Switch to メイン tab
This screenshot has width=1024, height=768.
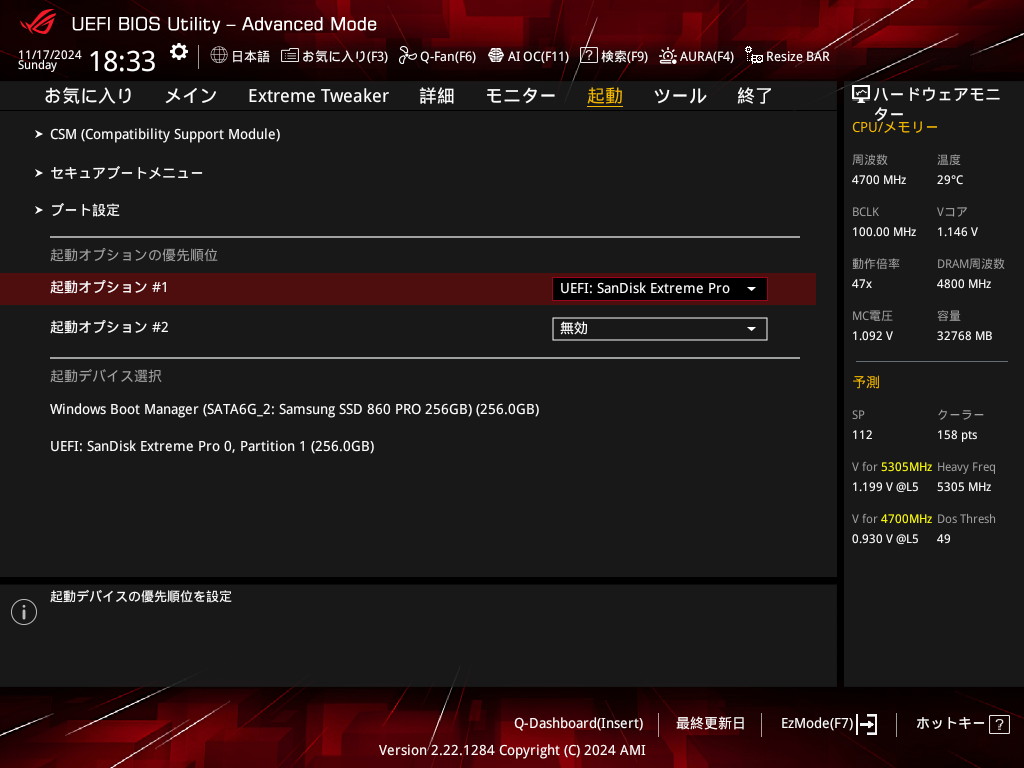point(191,95)
